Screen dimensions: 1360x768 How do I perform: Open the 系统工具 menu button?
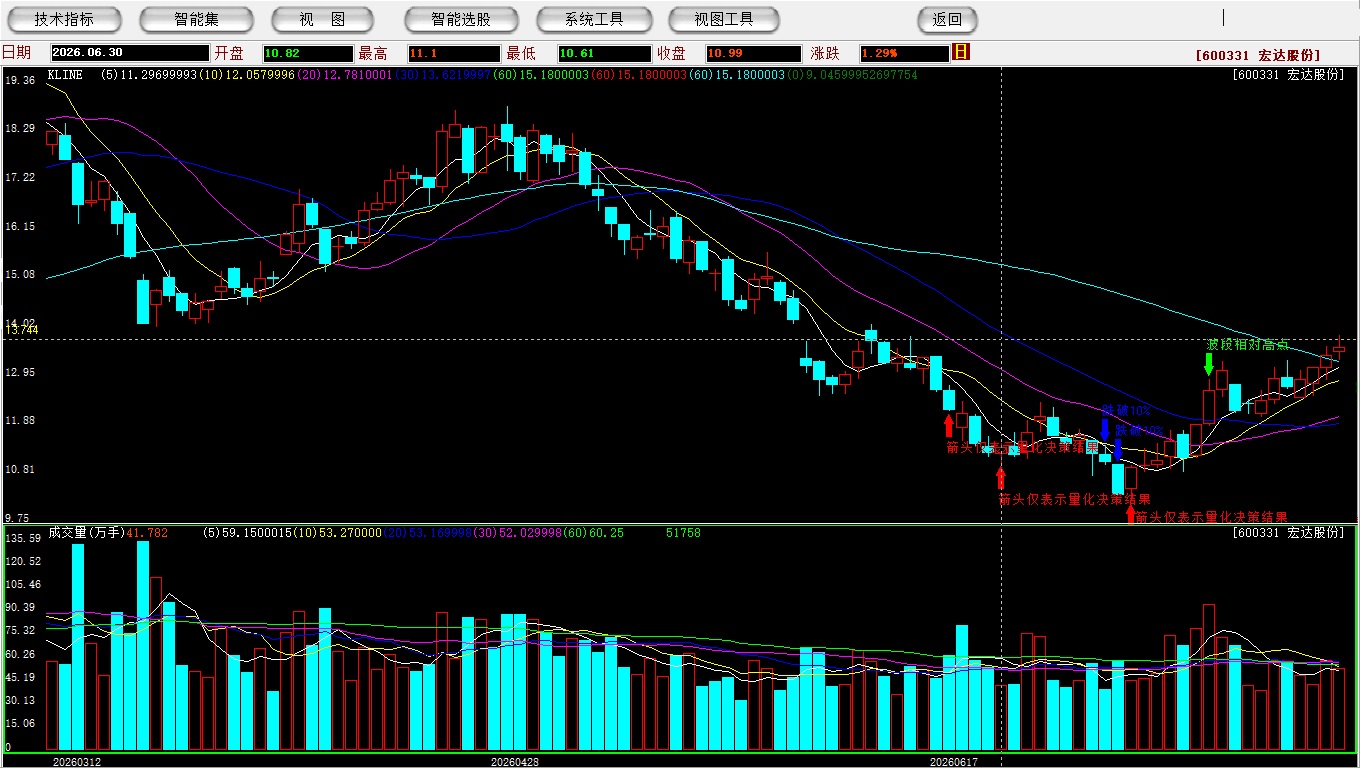(x=593, y=19)
